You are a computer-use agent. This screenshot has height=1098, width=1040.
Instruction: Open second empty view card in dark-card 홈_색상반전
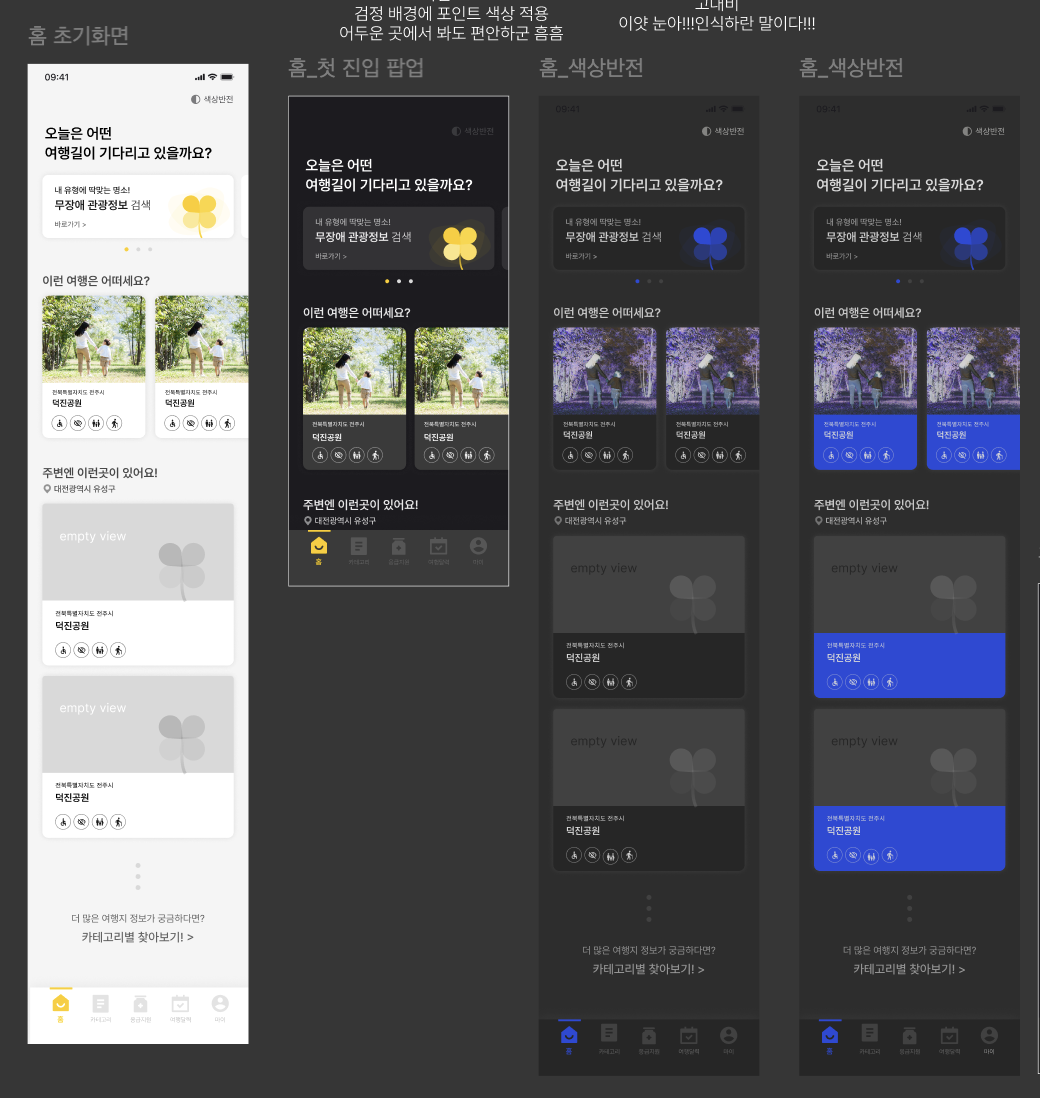[x=649, y=790]
